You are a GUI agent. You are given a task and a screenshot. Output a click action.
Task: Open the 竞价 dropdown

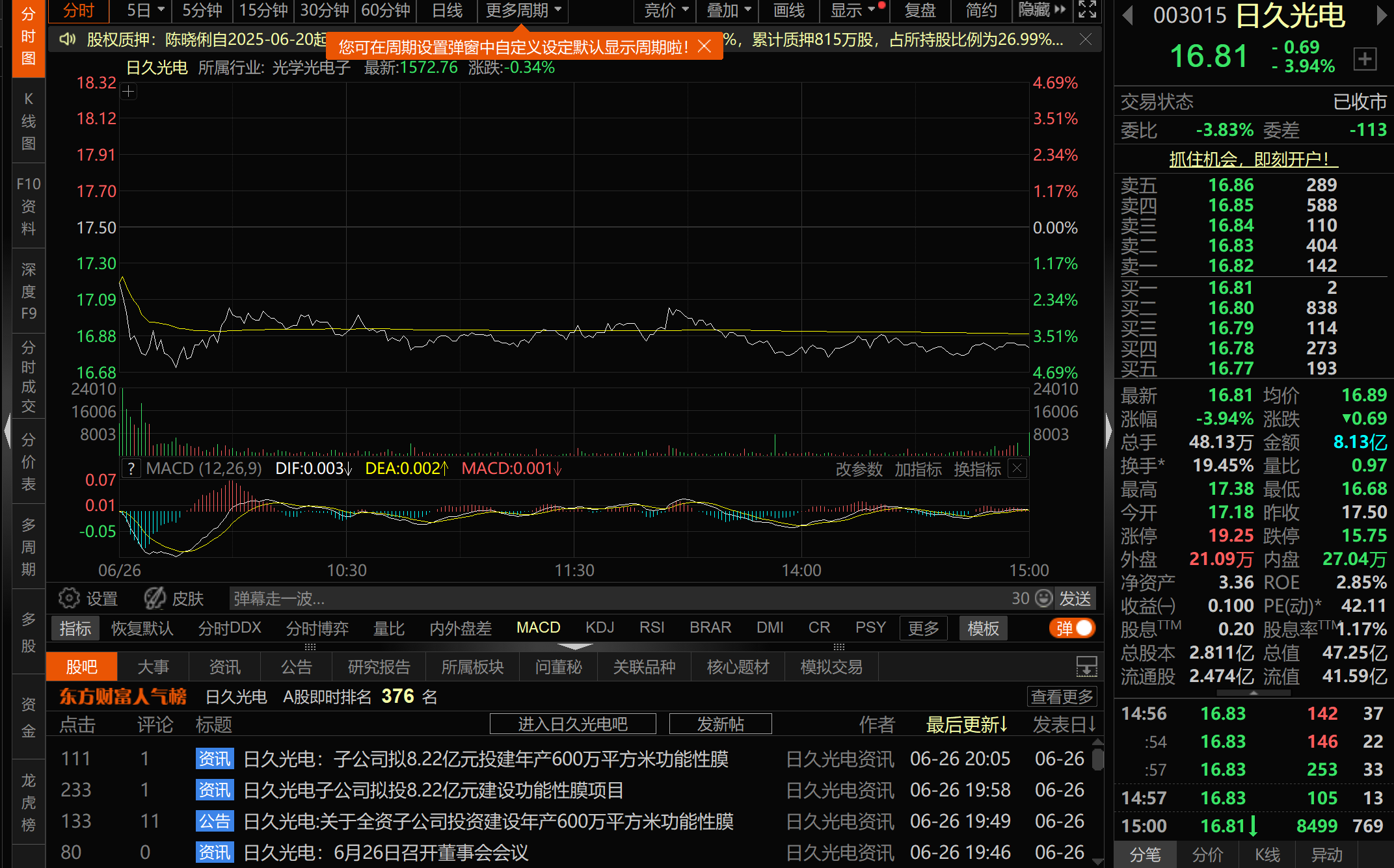(665, 10)
